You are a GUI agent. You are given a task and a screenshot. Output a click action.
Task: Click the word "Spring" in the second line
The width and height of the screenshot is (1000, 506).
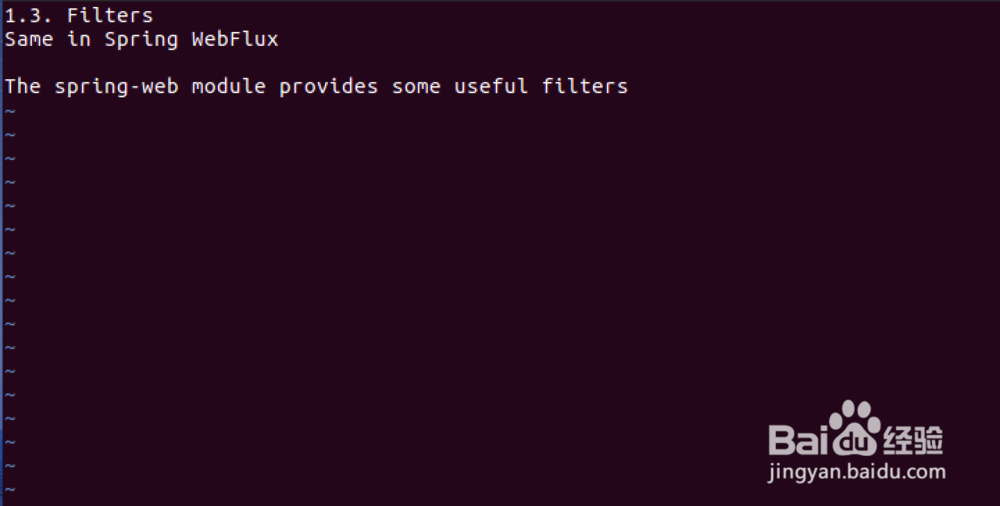pyautogui.click(x=141, y=40)
